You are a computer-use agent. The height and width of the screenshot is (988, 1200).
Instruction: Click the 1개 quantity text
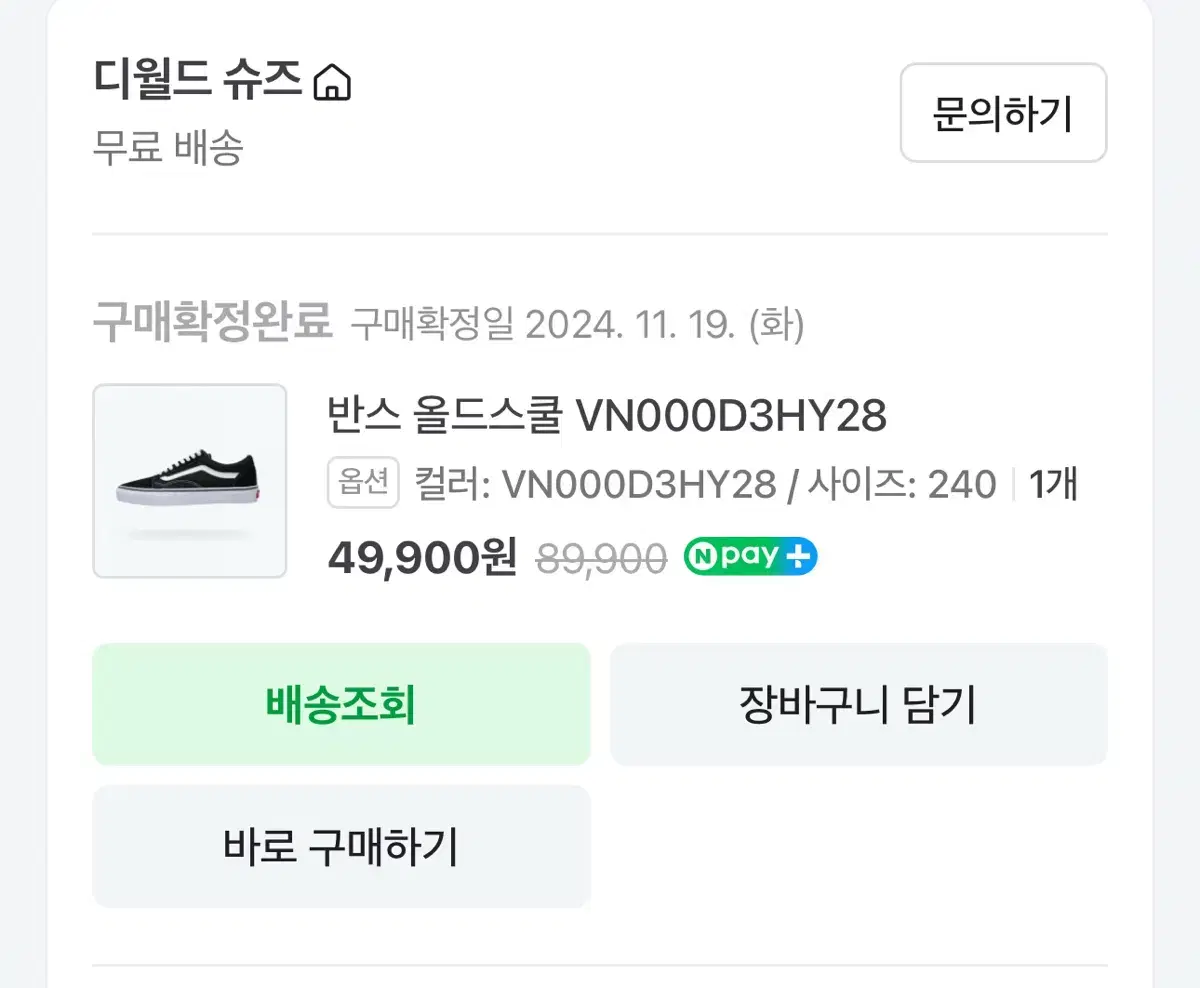tap(1053, 485)
